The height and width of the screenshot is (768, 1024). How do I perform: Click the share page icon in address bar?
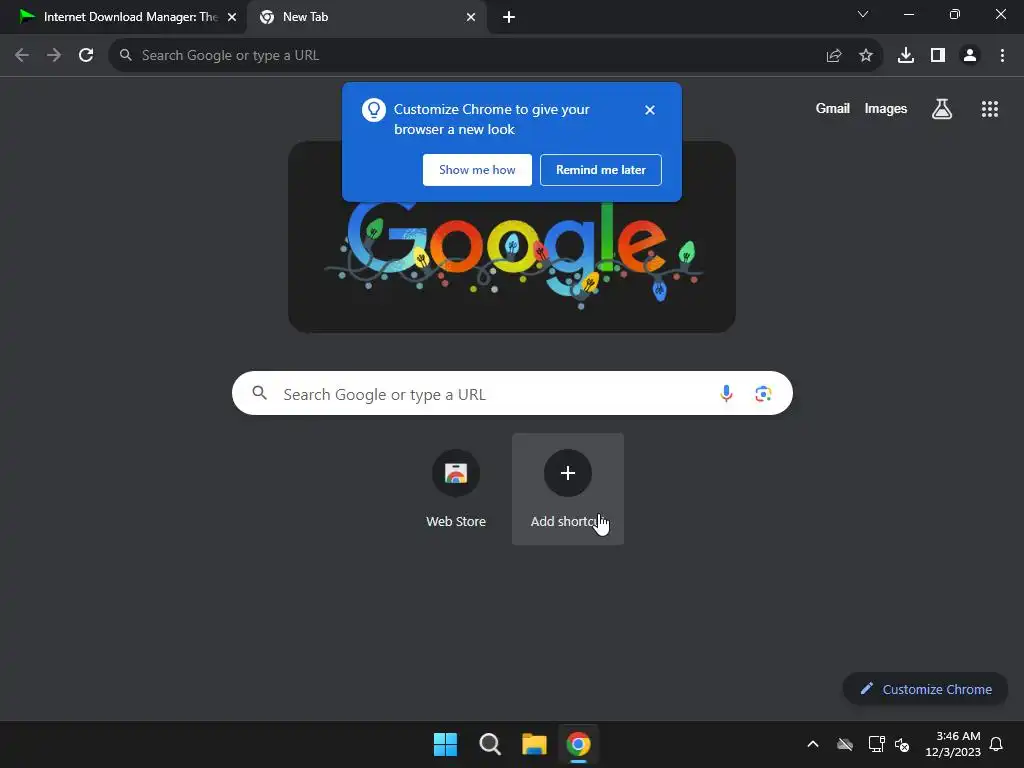pos(833,56)
